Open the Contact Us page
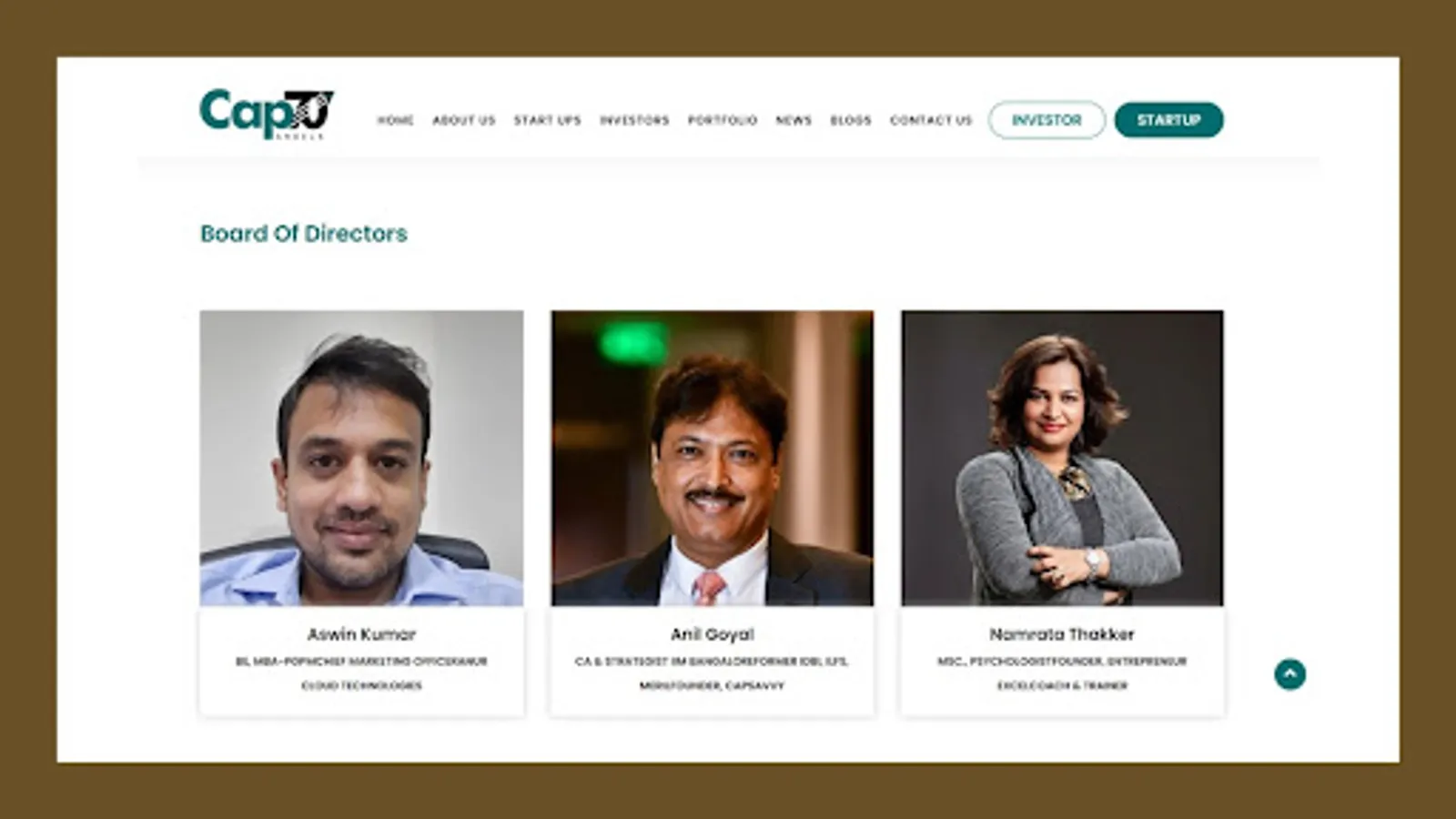 tap(931, 120)
